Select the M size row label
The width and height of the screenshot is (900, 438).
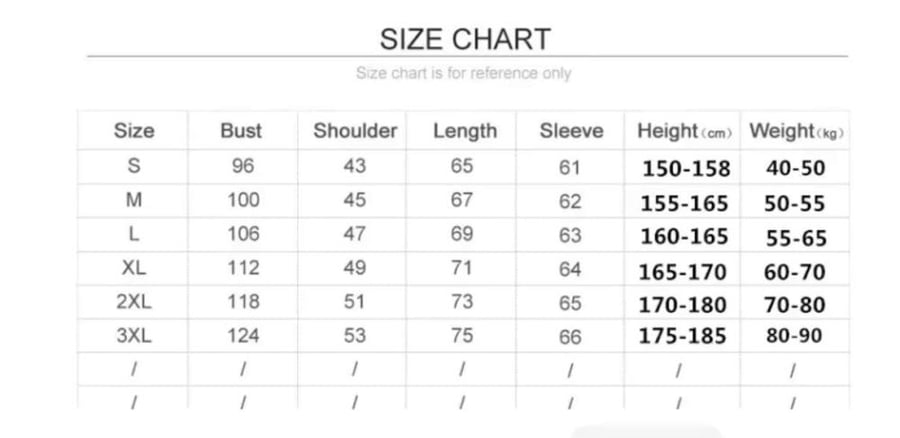tap(134, 200)
